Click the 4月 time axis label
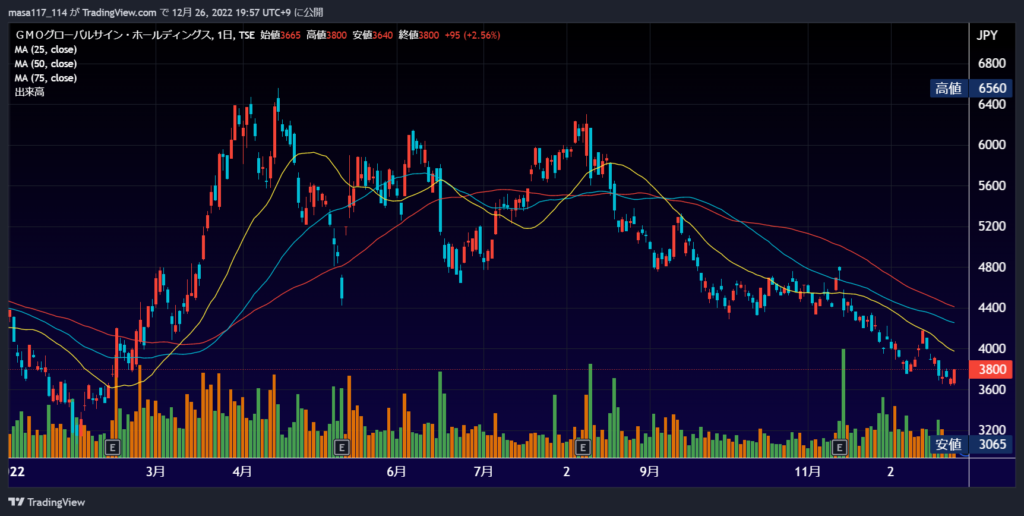 pos(242,472)
